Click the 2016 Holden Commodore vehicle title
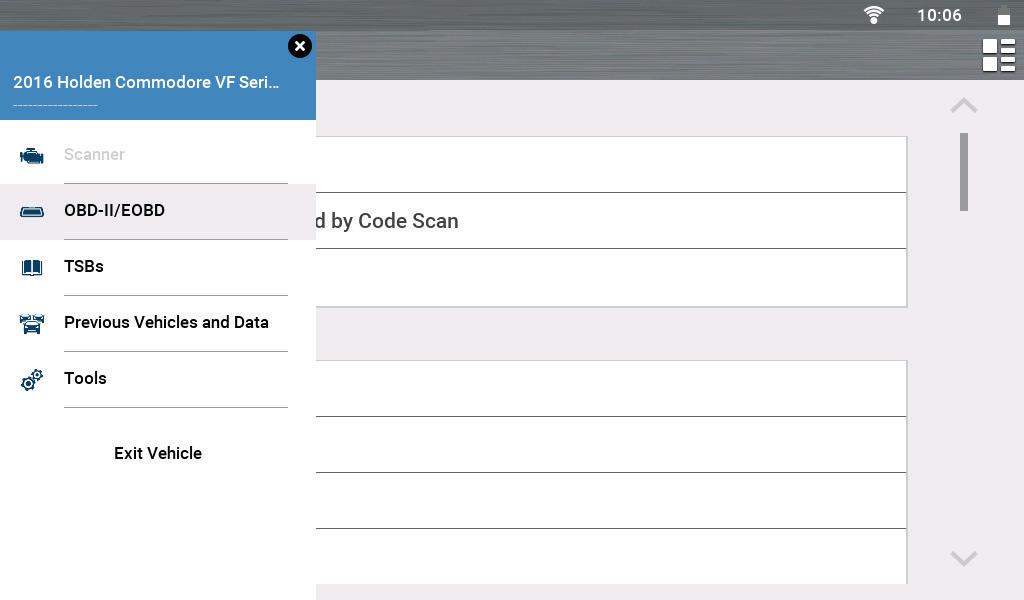 (146, 82)
